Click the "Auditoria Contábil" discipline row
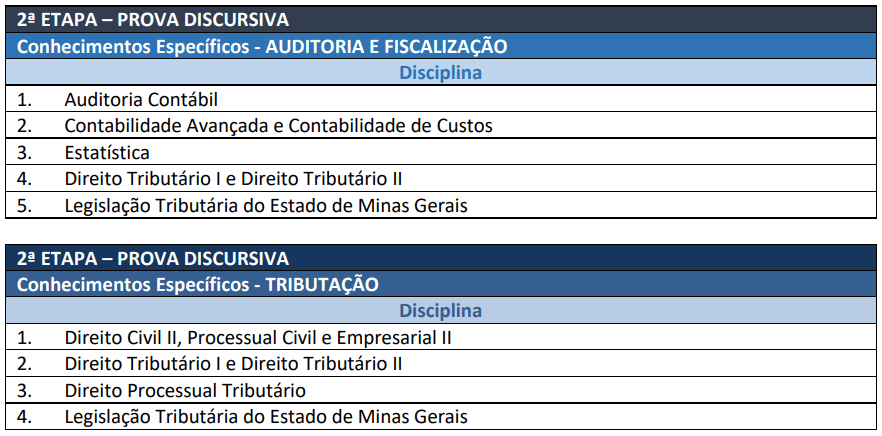 [141, 100]
